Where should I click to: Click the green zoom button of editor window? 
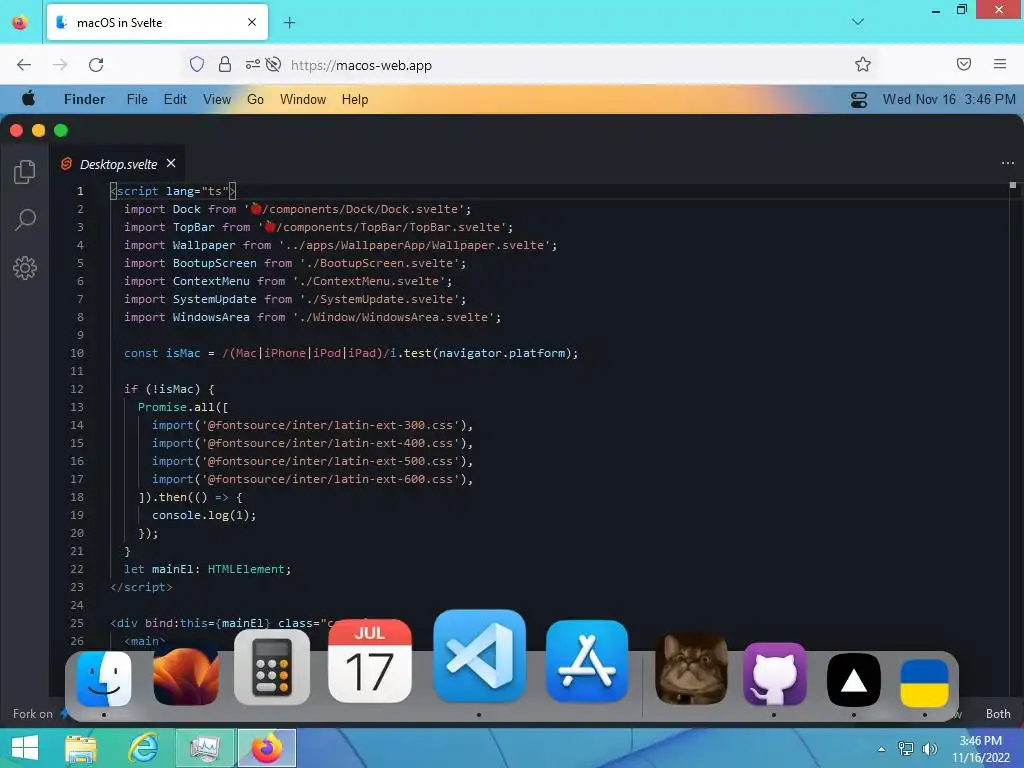tap(61, 131)
